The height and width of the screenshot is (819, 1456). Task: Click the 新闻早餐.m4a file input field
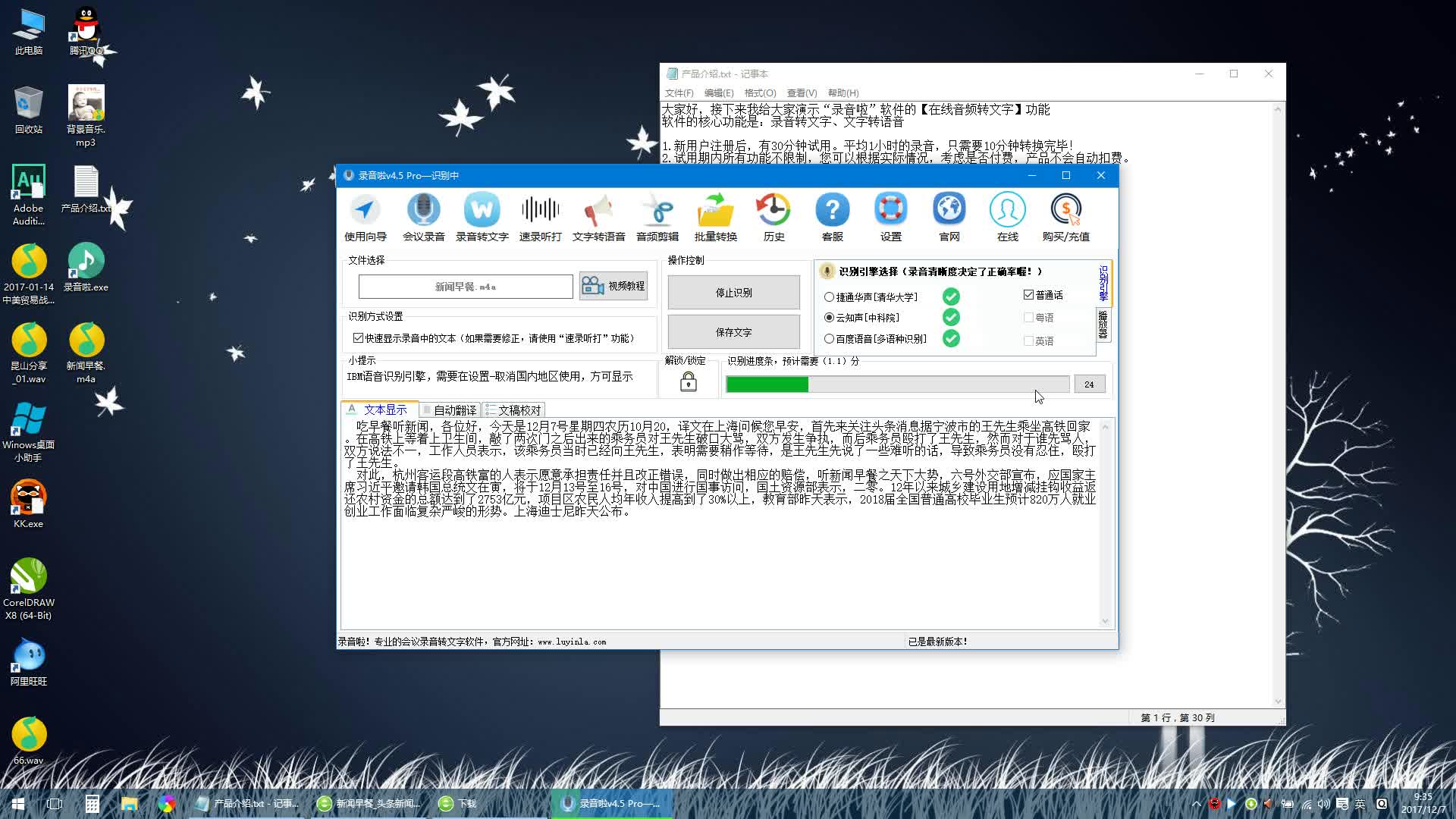pos(466,287)
